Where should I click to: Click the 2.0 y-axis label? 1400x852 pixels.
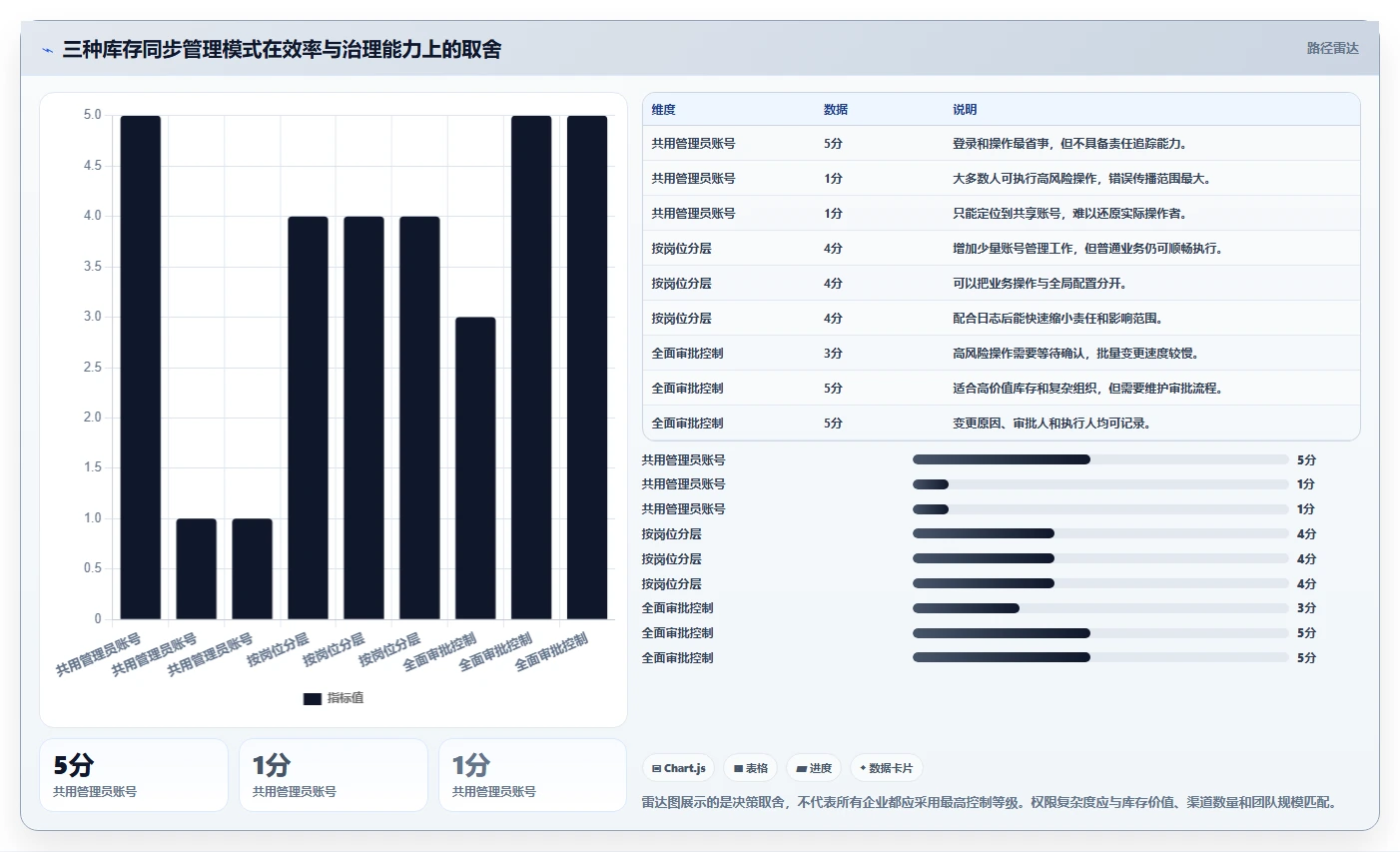pos(93,418)
